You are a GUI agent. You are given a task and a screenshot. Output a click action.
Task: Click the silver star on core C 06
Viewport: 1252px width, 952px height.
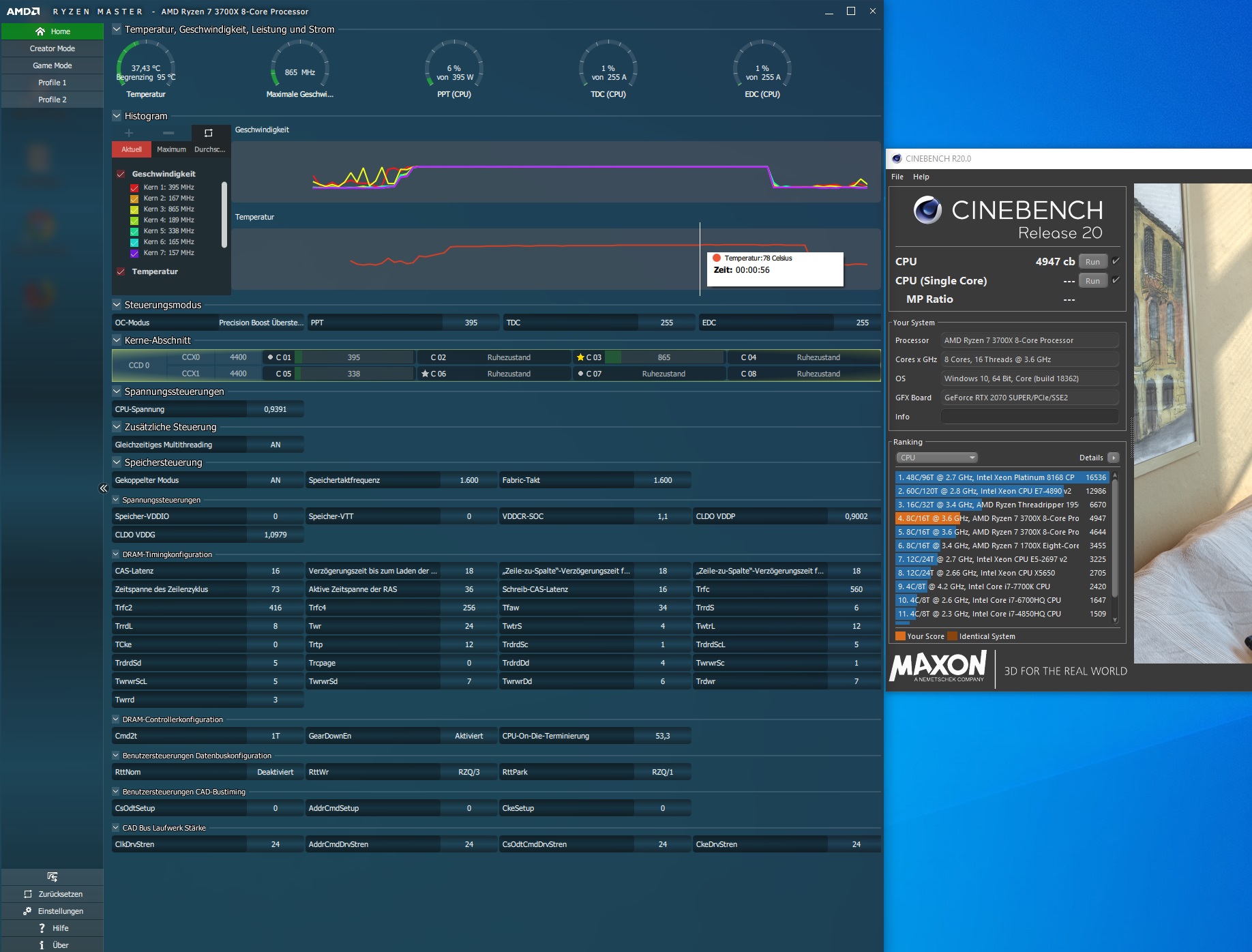[425, 374]
